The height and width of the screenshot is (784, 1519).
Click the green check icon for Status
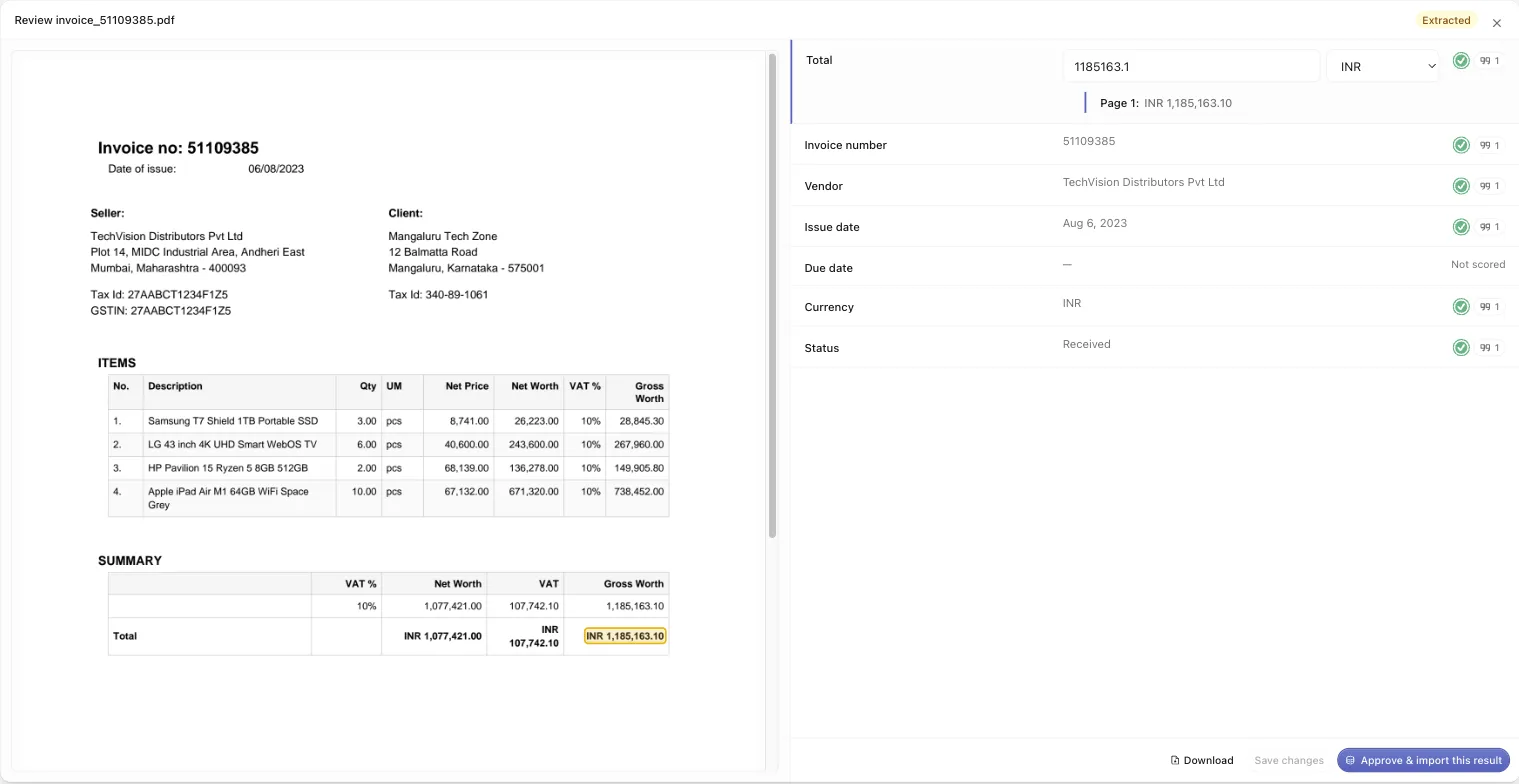(x=1461, y=348)
